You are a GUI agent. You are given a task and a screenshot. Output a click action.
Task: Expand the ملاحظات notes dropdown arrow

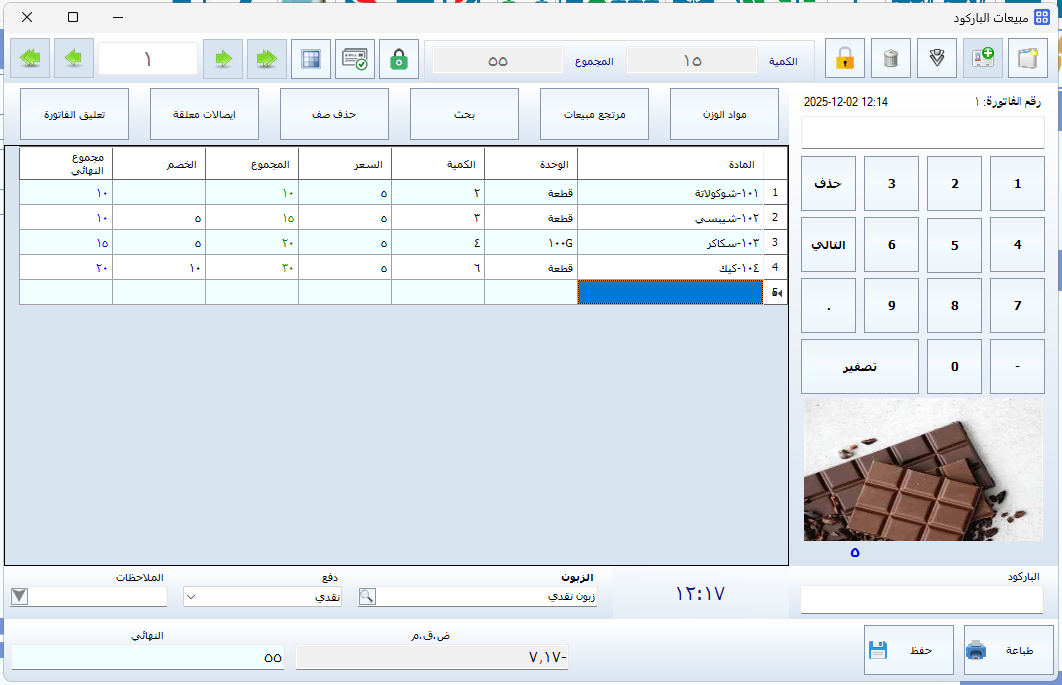click(x=20, y=596)
